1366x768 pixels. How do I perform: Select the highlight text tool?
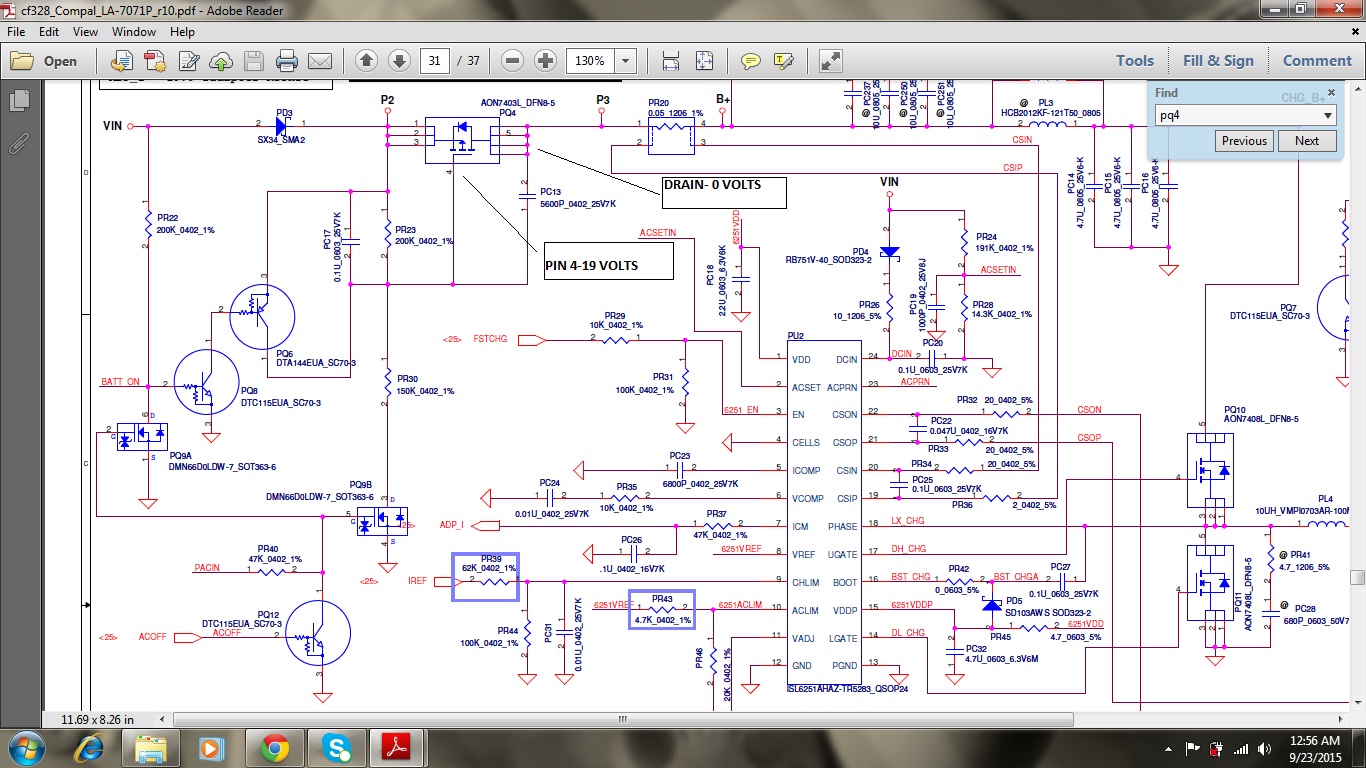(x=783, y=61)
